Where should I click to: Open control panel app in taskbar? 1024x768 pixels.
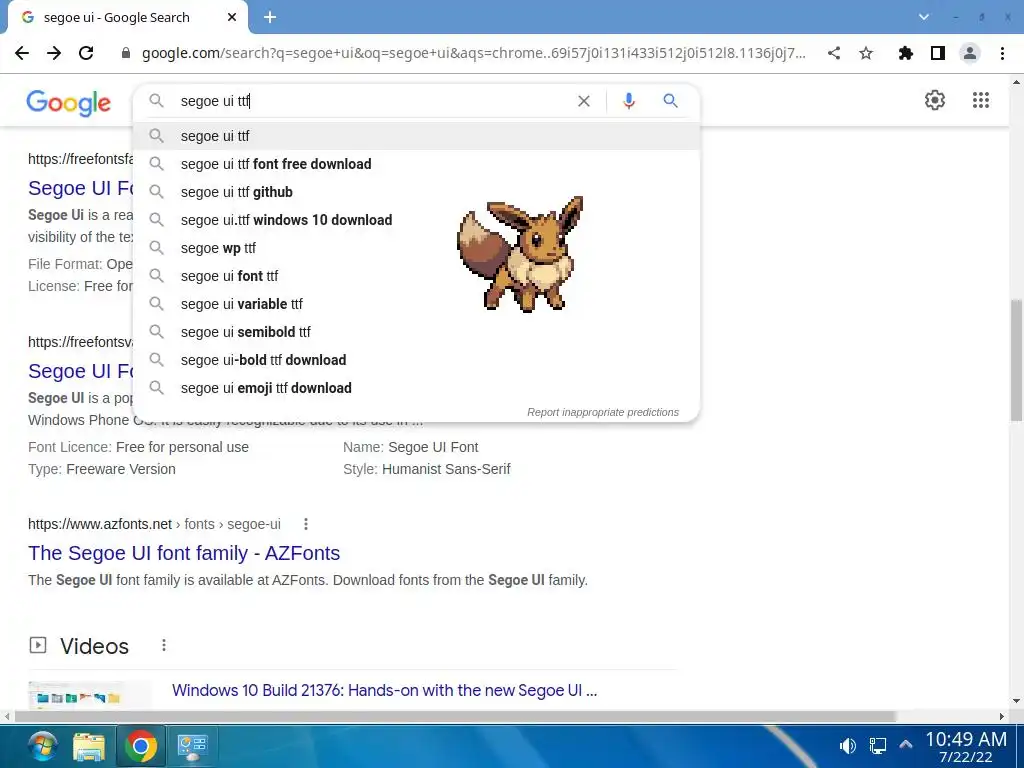point(192,746)
